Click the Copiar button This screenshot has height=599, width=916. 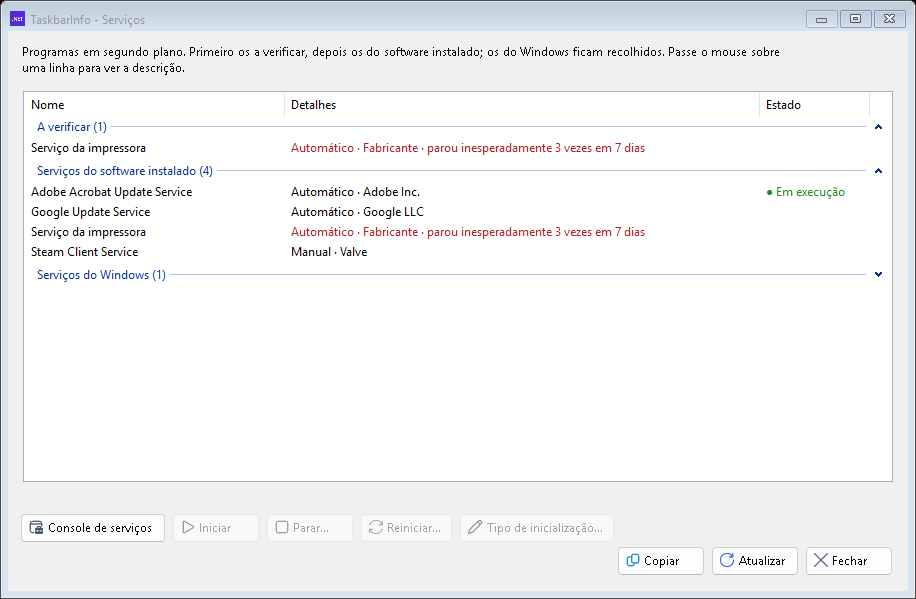[x=661, y=561]
